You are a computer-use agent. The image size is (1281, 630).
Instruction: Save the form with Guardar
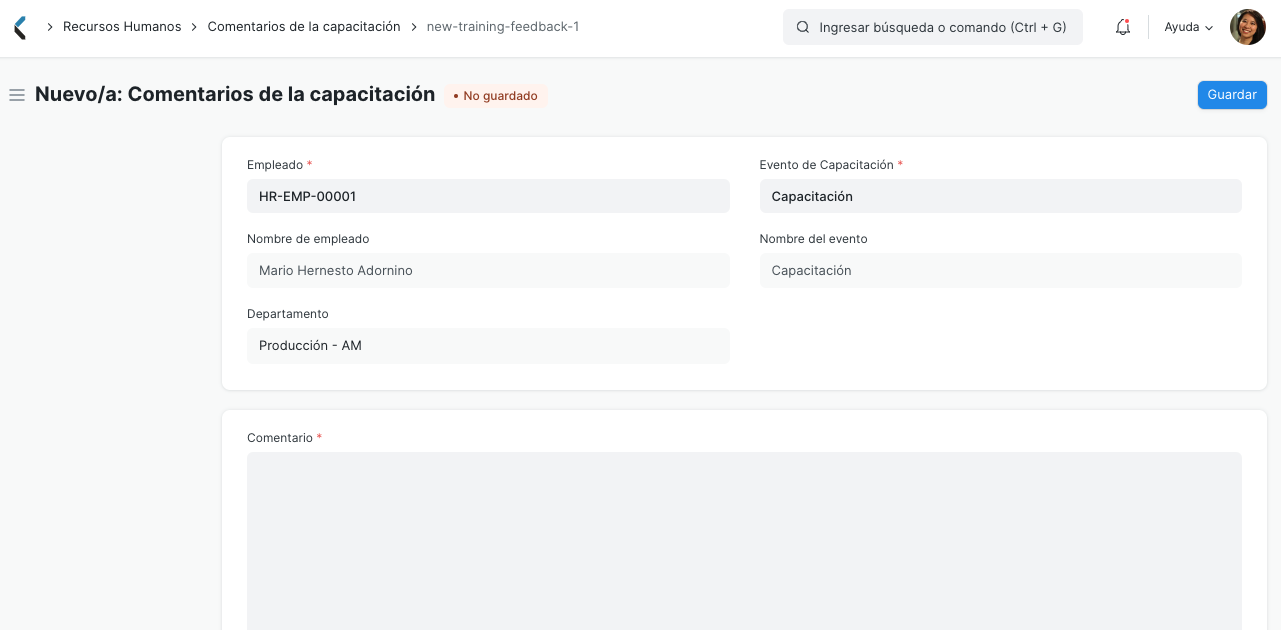coord(1232,95)
